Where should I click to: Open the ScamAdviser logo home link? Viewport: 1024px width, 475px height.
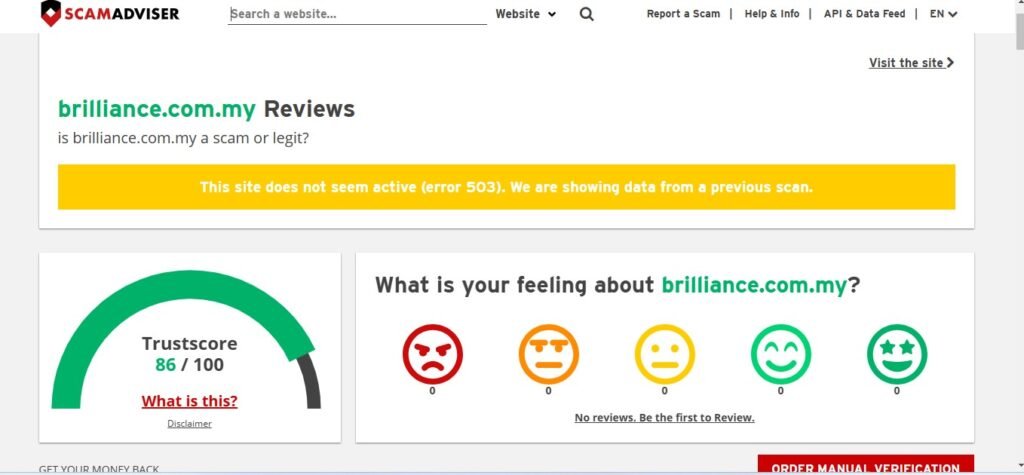(110, 13)
